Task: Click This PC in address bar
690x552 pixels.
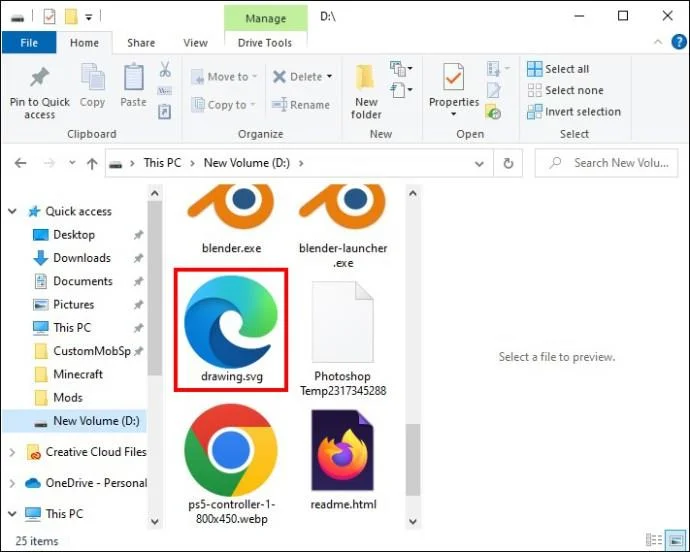Action: [x=162, y=163]
